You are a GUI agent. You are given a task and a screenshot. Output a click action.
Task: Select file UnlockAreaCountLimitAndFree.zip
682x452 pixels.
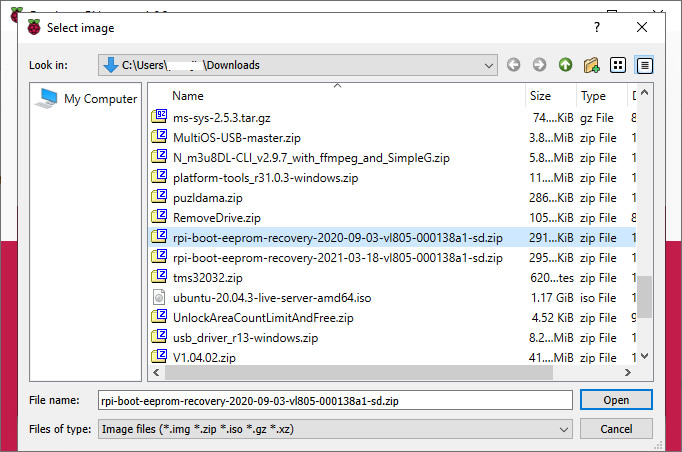263,318
